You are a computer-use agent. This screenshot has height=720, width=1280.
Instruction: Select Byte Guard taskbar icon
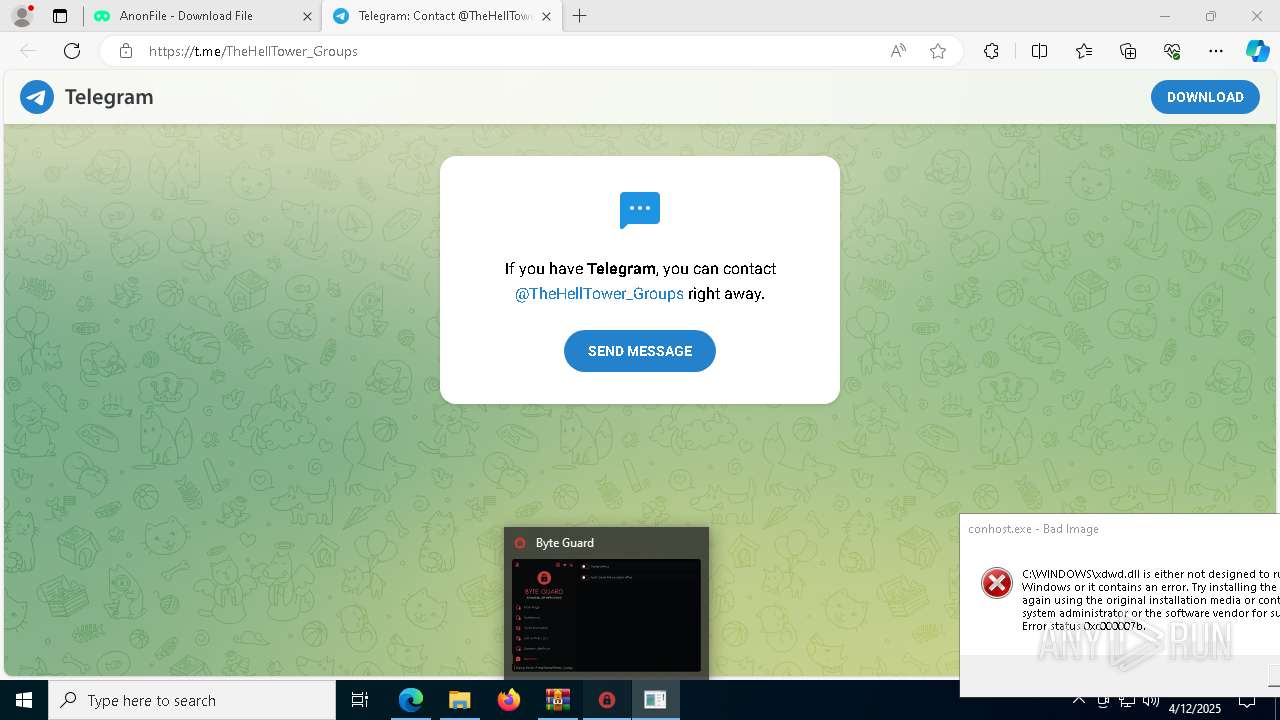click(x=606, y=700)
